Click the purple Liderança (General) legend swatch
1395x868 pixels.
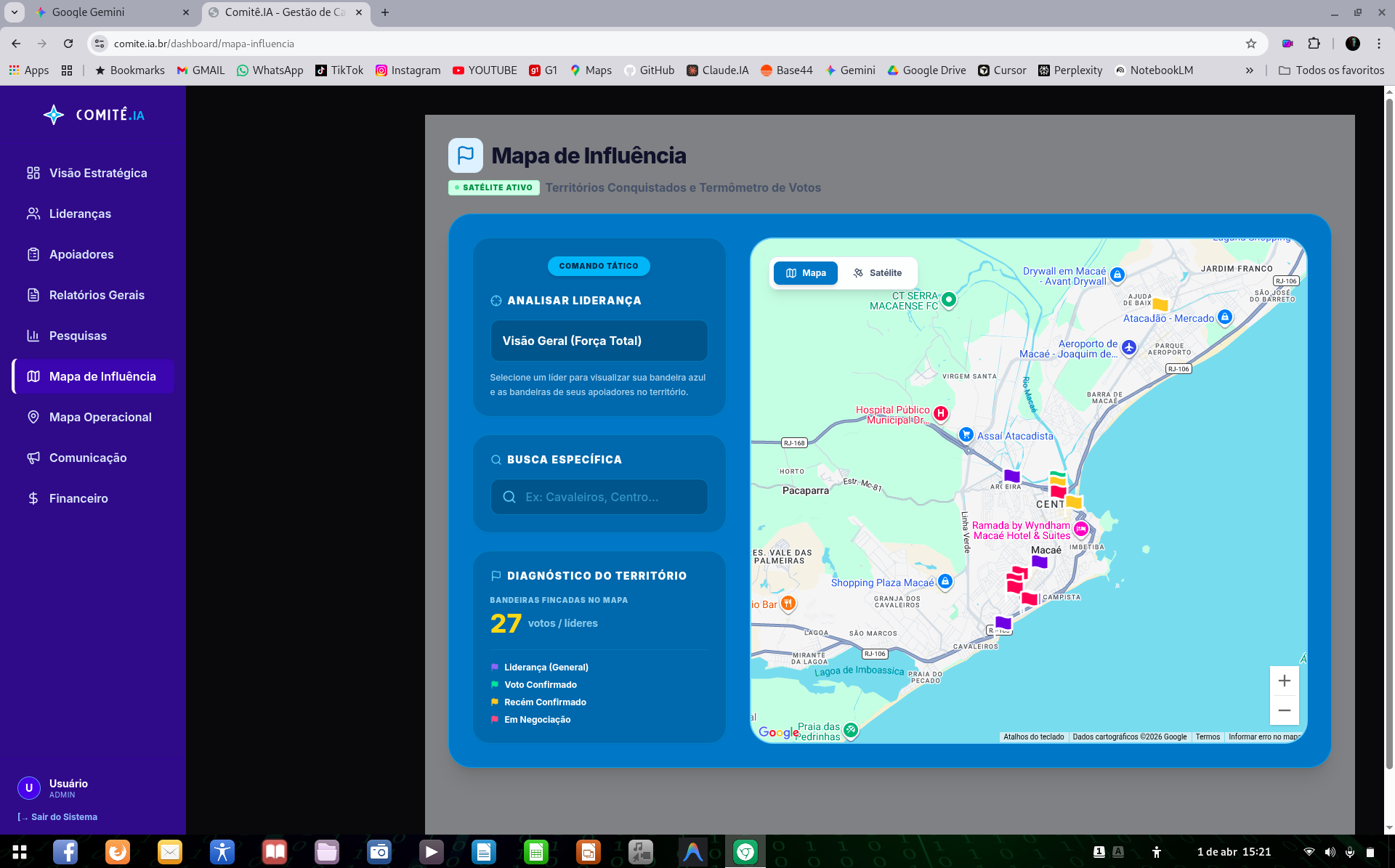[x=495, y=667]
